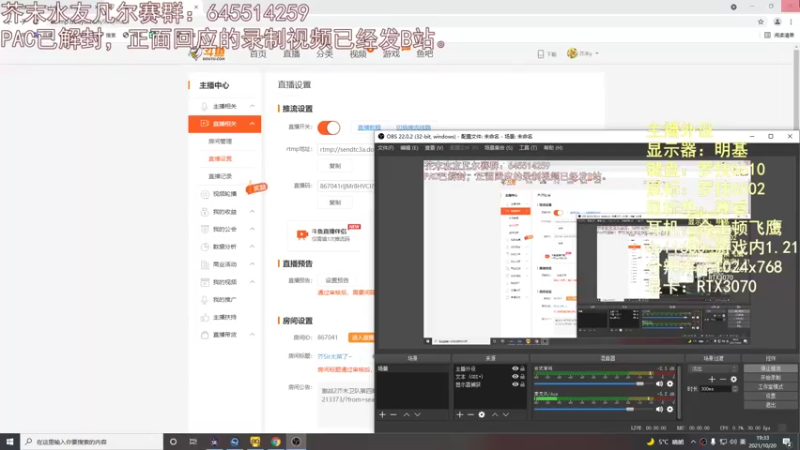Open the user avatar in Douyu header
This screenshot has height=450, width=800.
tap(572, 53)
